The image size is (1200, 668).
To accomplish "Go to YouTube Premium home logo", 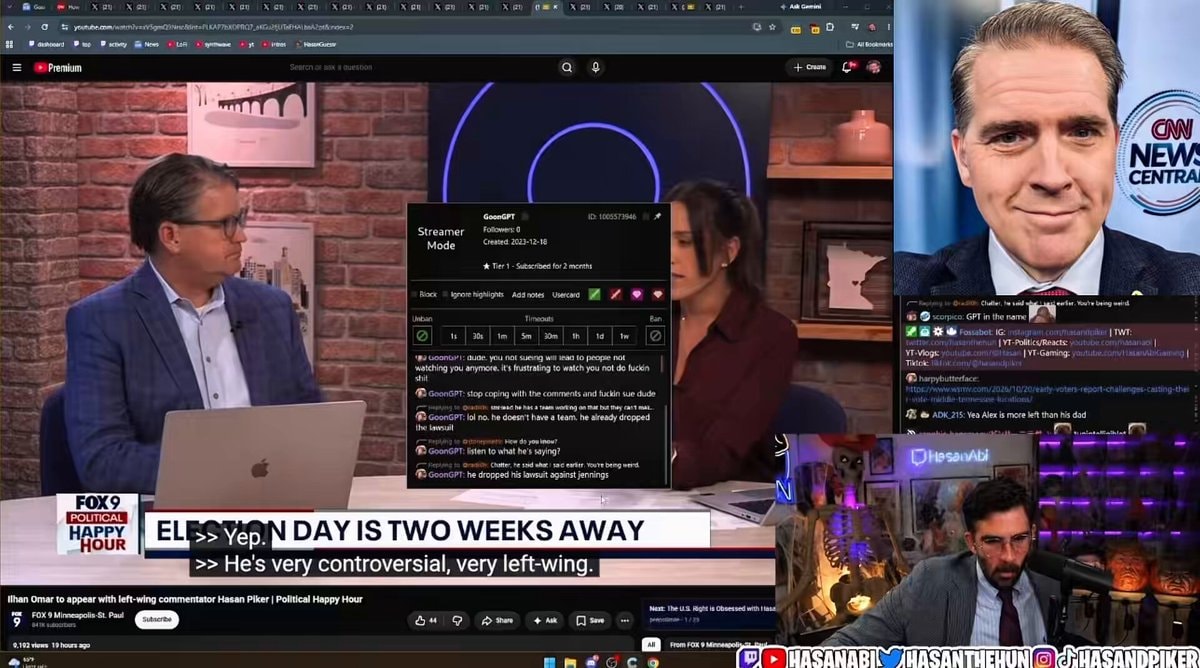I will [x=58, y=68].
